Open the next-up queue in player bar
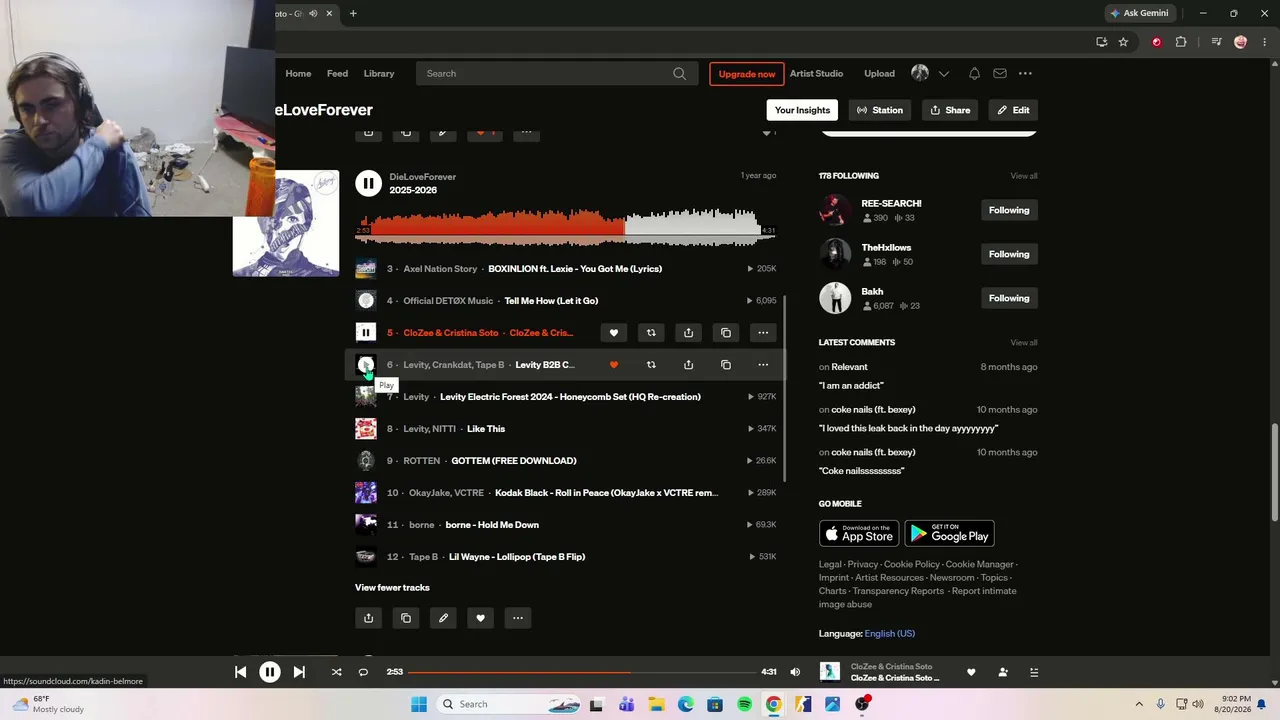The width and height of the screenshot is (1280, 720). pos(1035,672)
